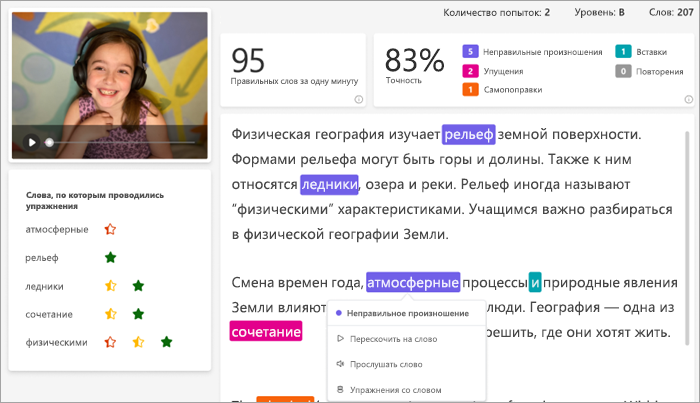Click yellow half star next to "ледники"
Viewport: 700px width, 403px height.
(110, 286)
